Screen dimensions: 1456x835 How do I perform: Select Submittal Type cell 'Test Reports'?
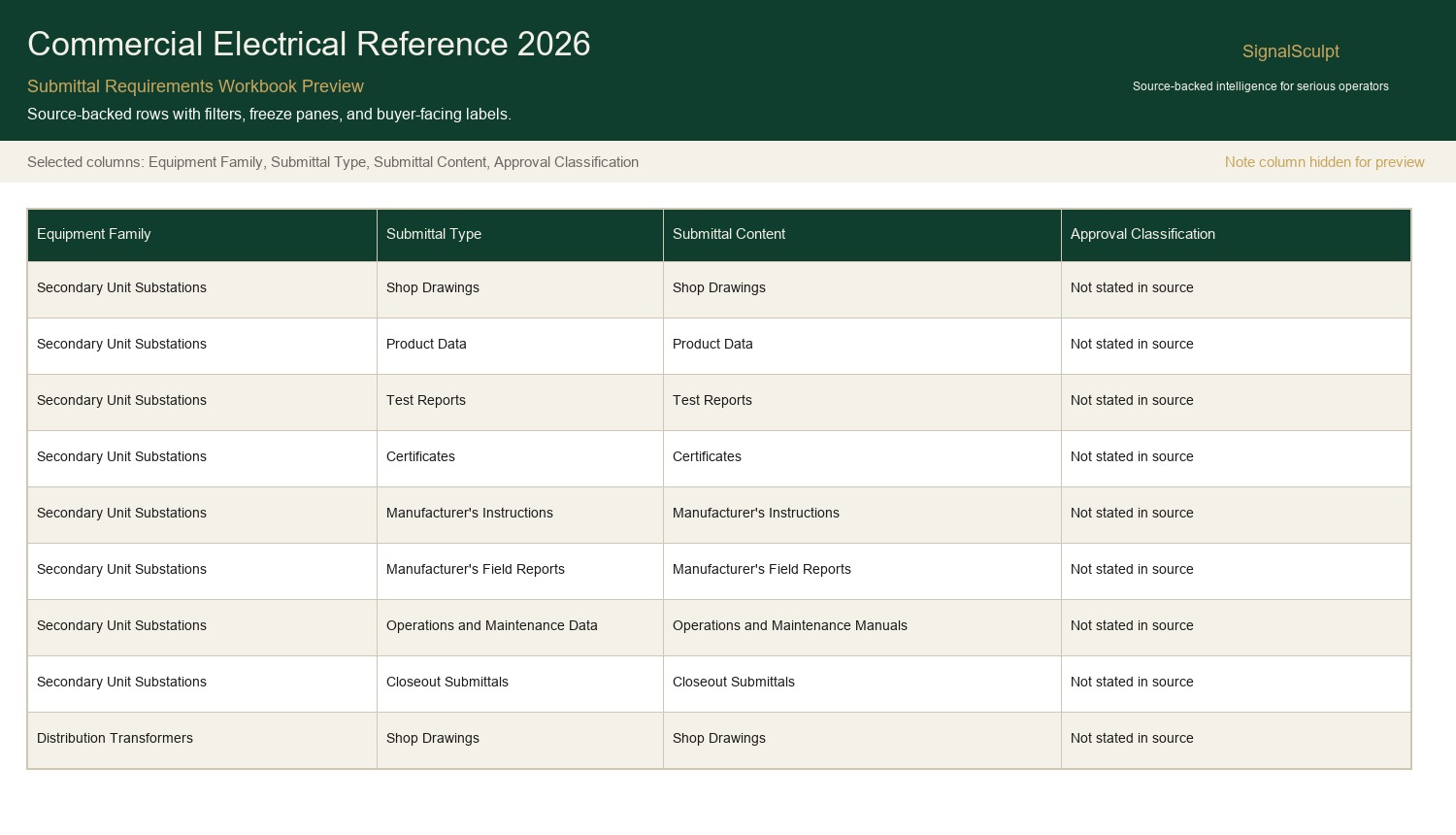520,402
